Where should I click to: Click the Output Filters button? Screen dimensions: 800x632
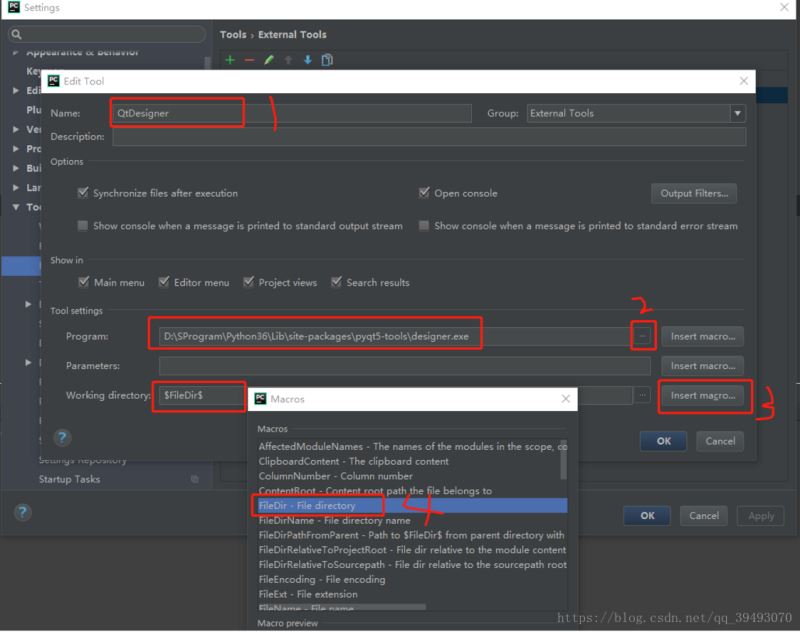pos(696,193)
